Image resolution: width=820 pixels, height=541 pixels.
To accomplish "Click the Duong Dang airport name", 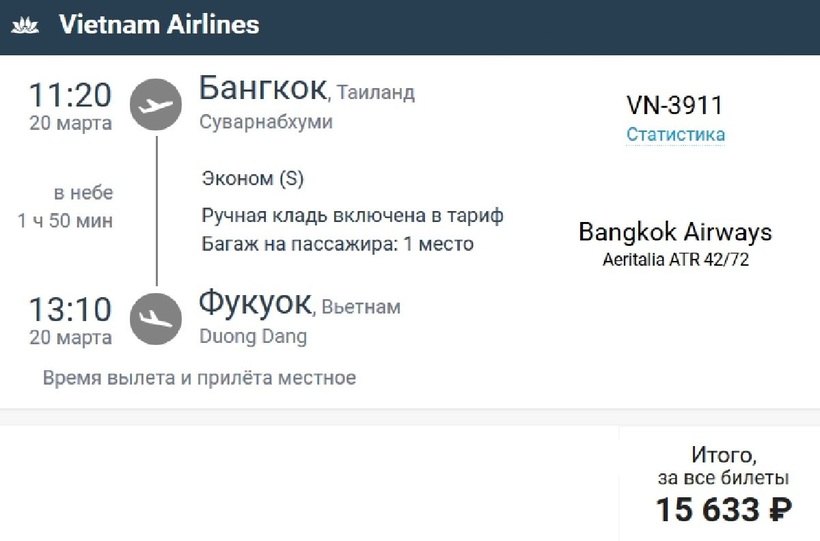I will click(x=253, y=337).
